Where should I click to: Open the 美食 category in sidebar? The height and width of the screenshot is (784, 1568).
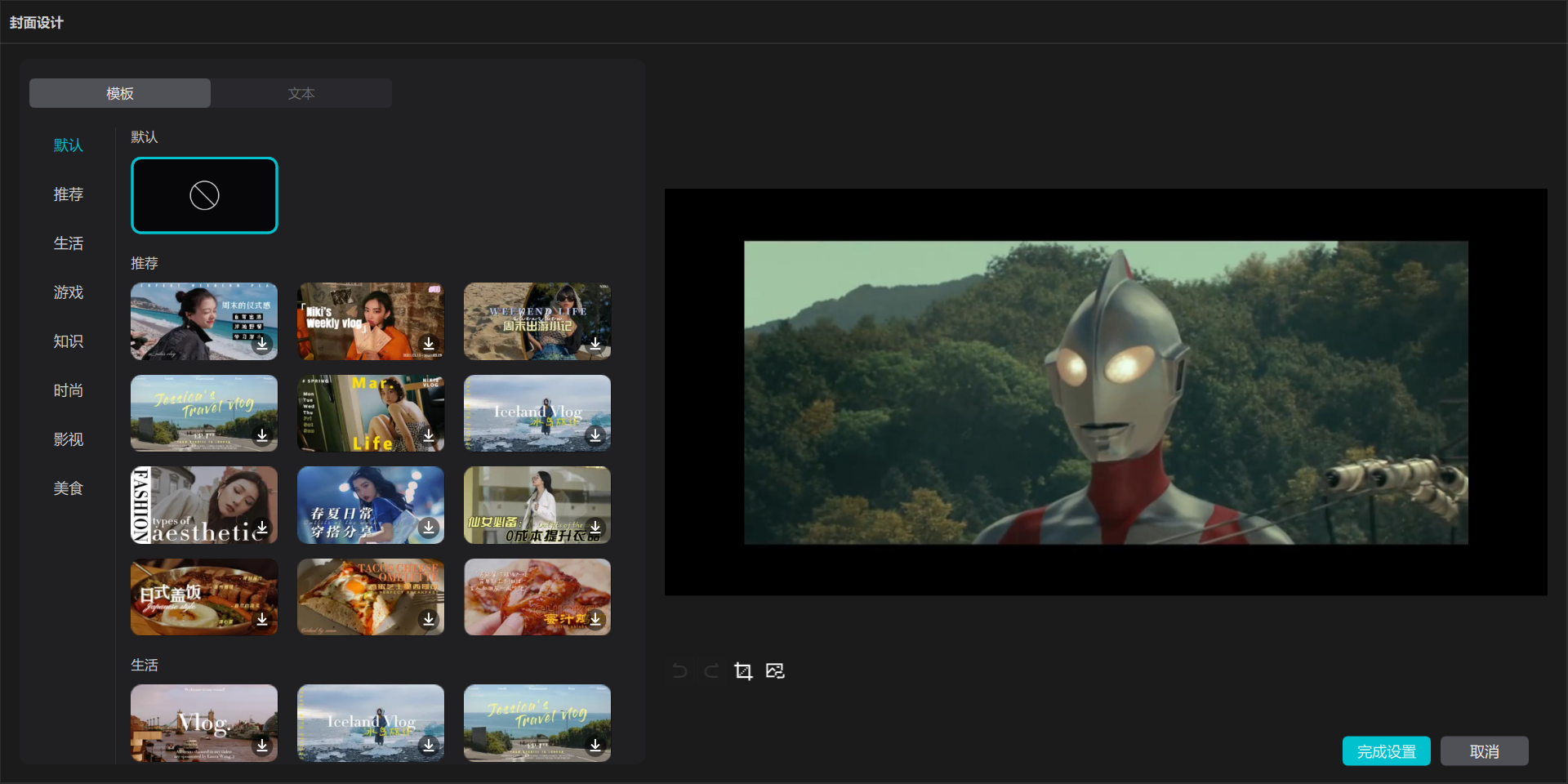coord(69,488)
